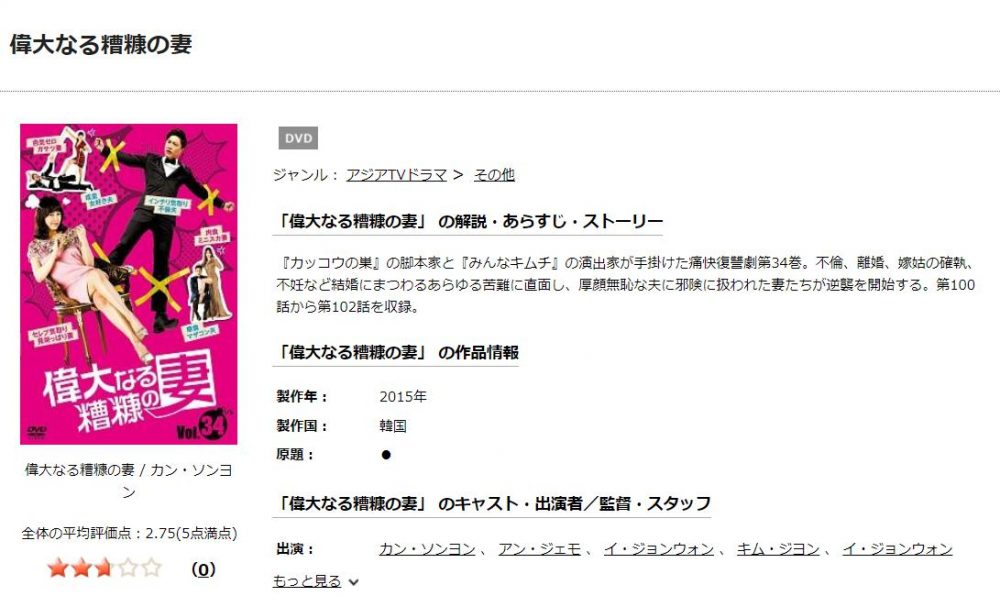Click the fourth empty rating star
Viewport: 1000px width, 607px height.
[128, 567]
